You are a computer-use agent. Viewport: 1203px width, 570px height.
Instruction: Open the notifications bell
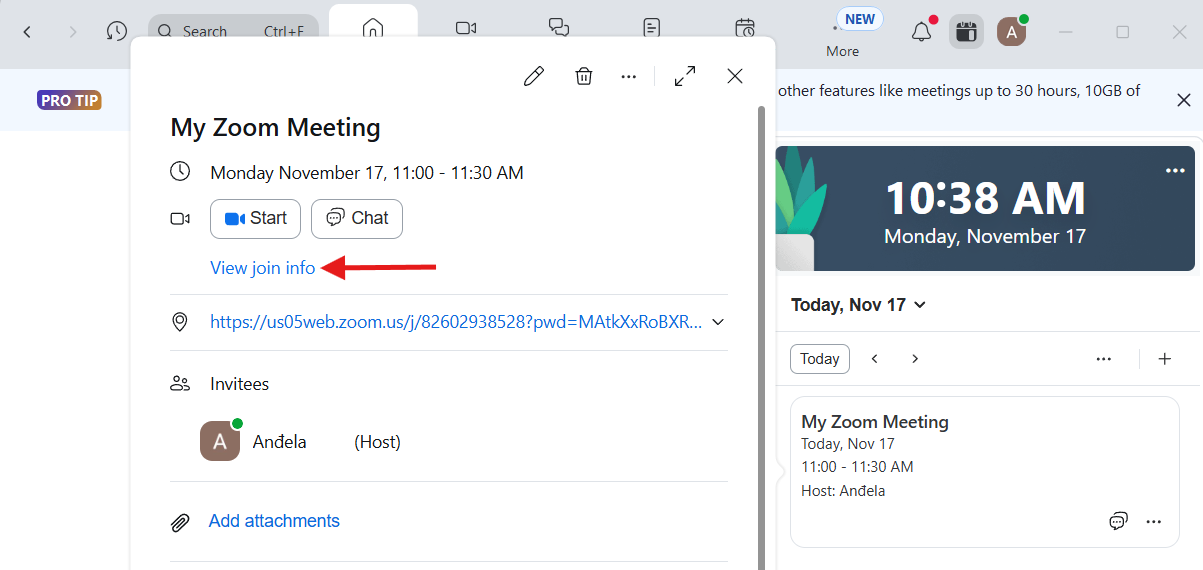point(921,32)
